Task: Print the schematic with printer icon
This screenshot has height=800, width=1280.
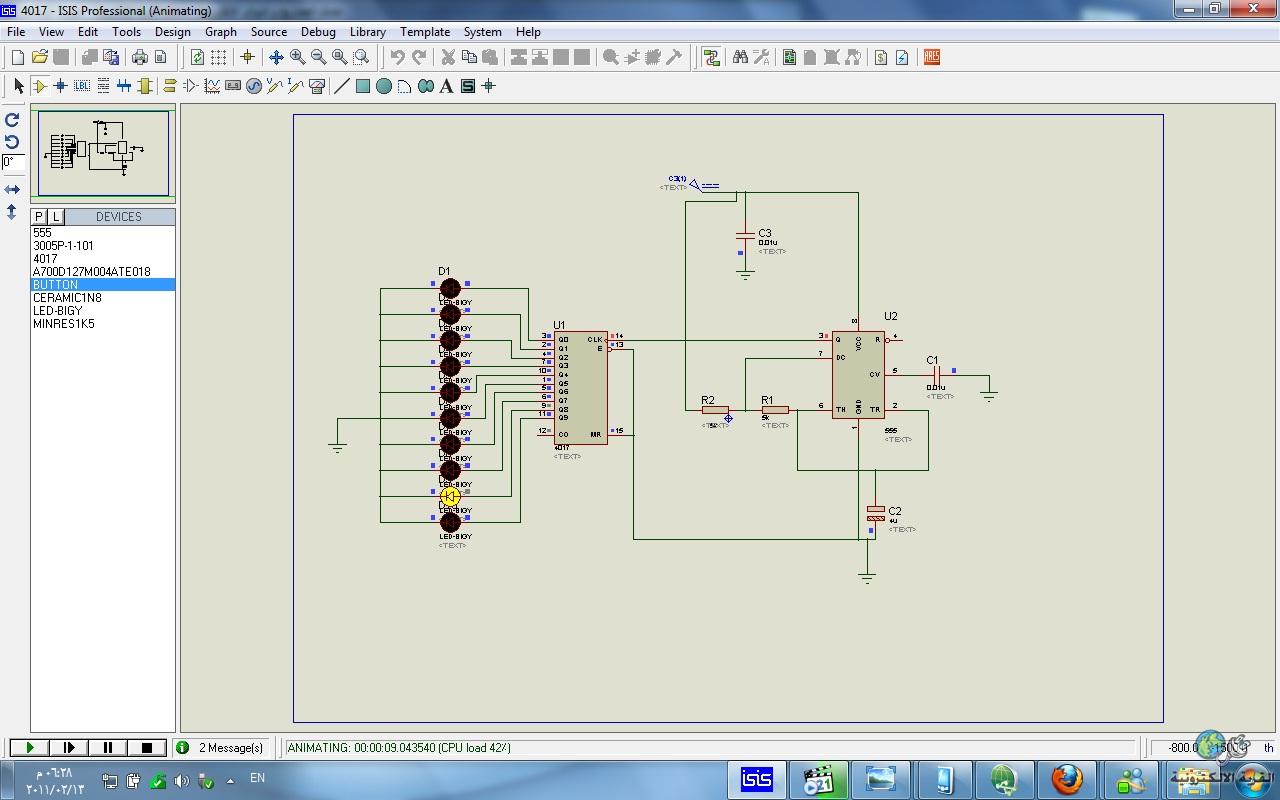Action: pos(140,58)
